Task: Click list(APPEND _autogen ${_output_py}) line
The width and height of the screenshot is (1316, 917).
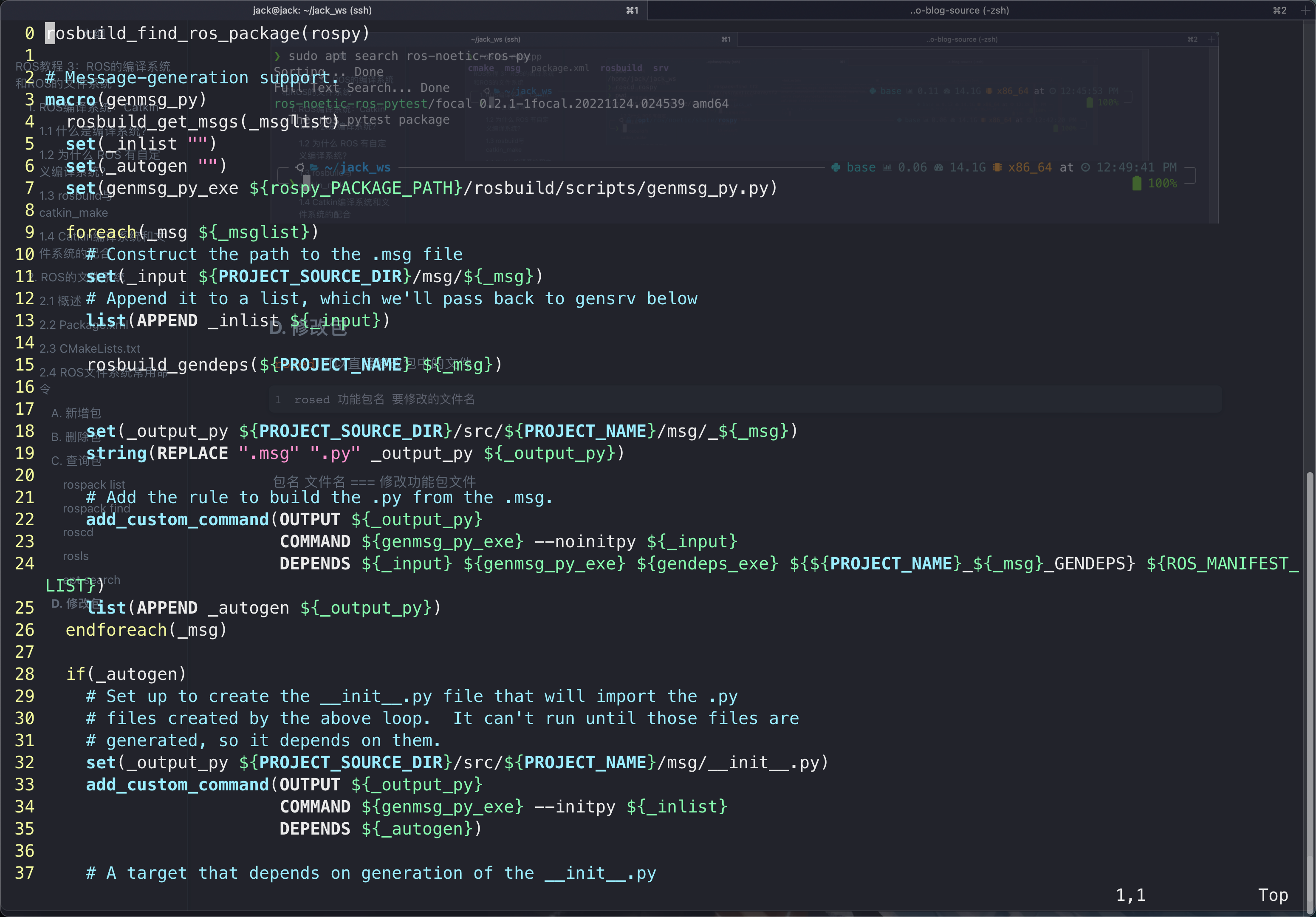Action: pos(263,608)
